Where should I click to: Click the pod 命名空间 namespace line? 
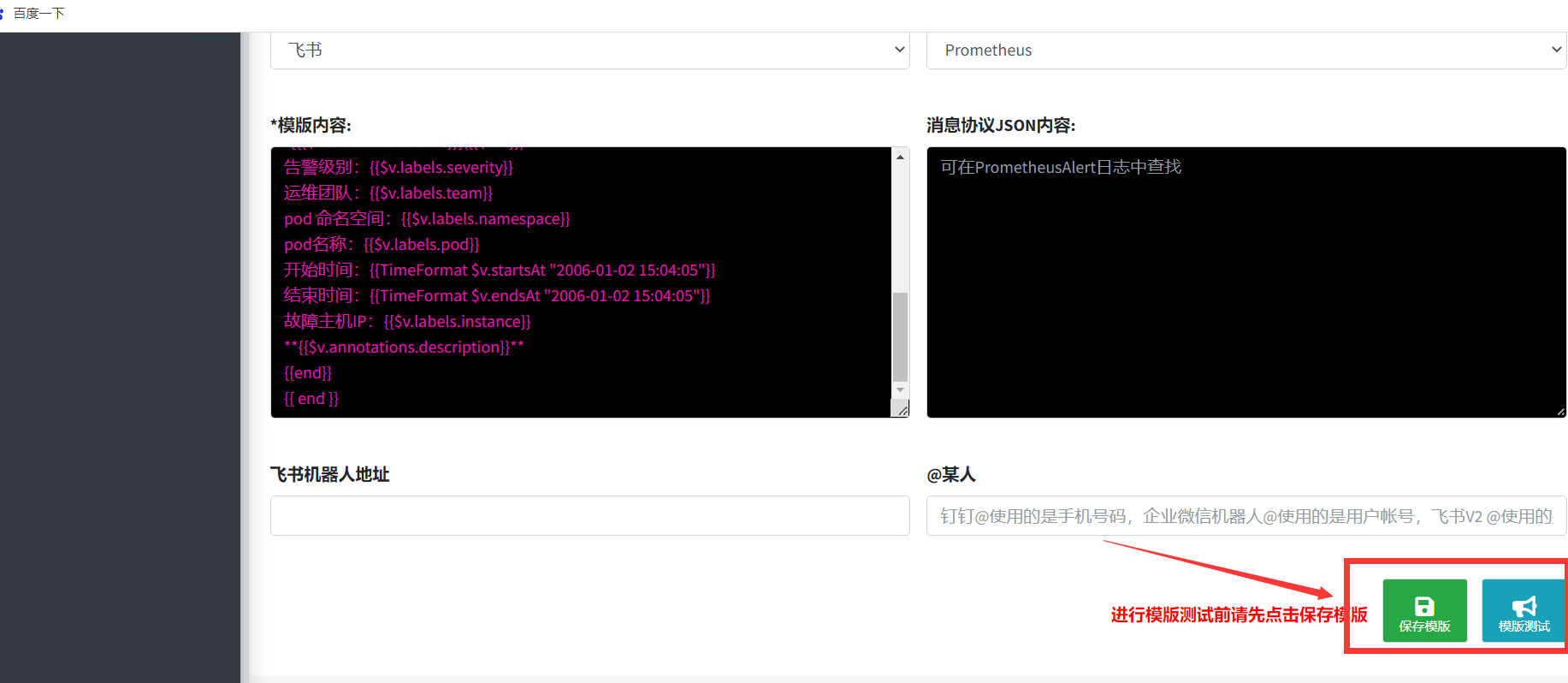pyautogui.click(x=427, y=218)
